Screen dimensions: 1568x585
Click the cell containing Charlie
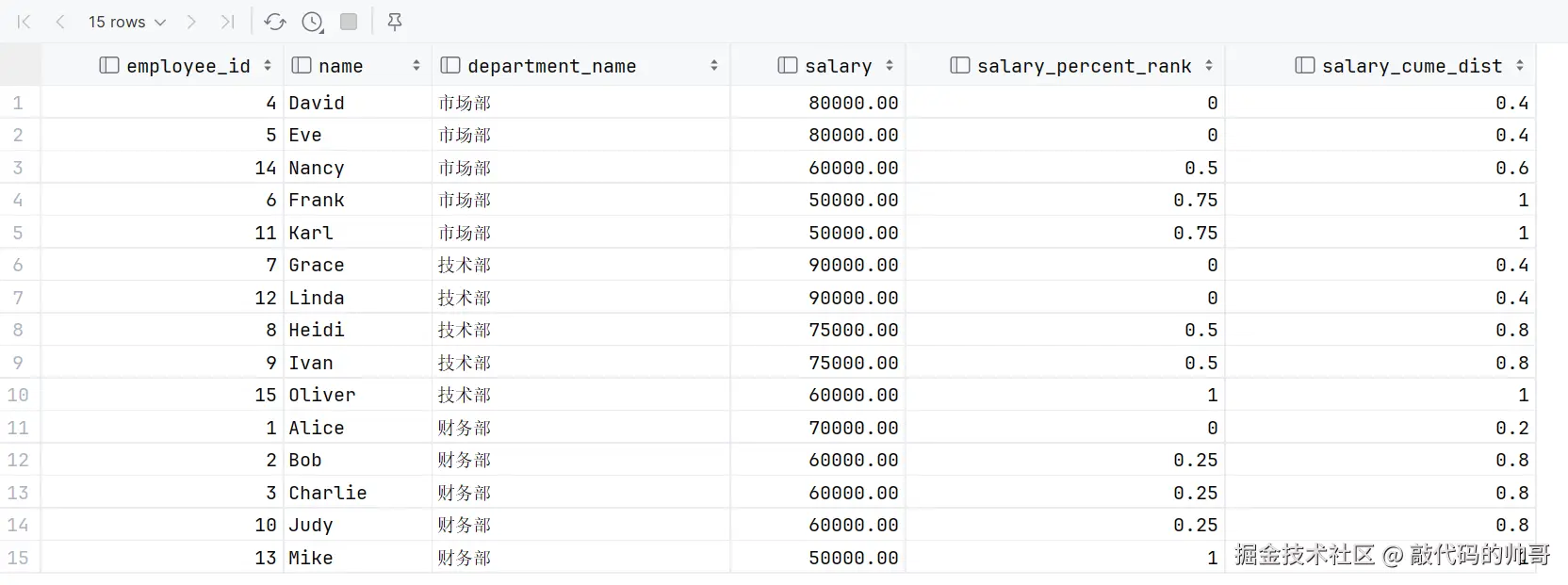coord(327,493)
